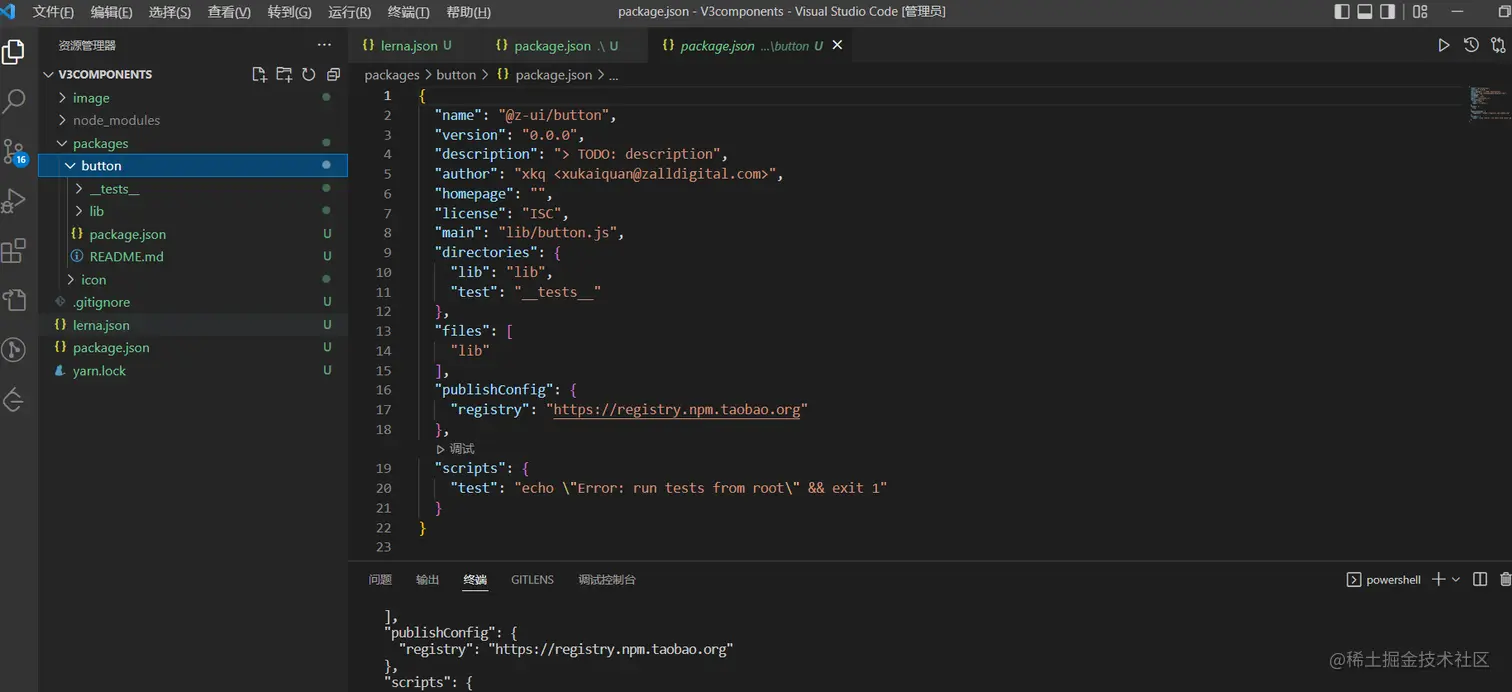Switch to the 问题 panel tab
This screenshot has height=692, width=1512.
point(380,580)
